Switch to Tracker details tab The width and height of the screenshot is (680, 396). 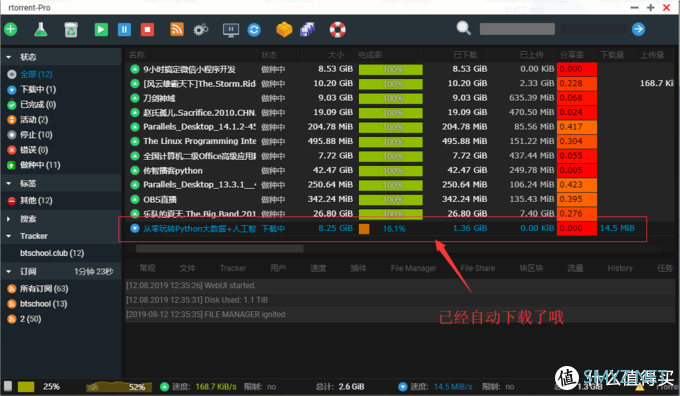233,268
